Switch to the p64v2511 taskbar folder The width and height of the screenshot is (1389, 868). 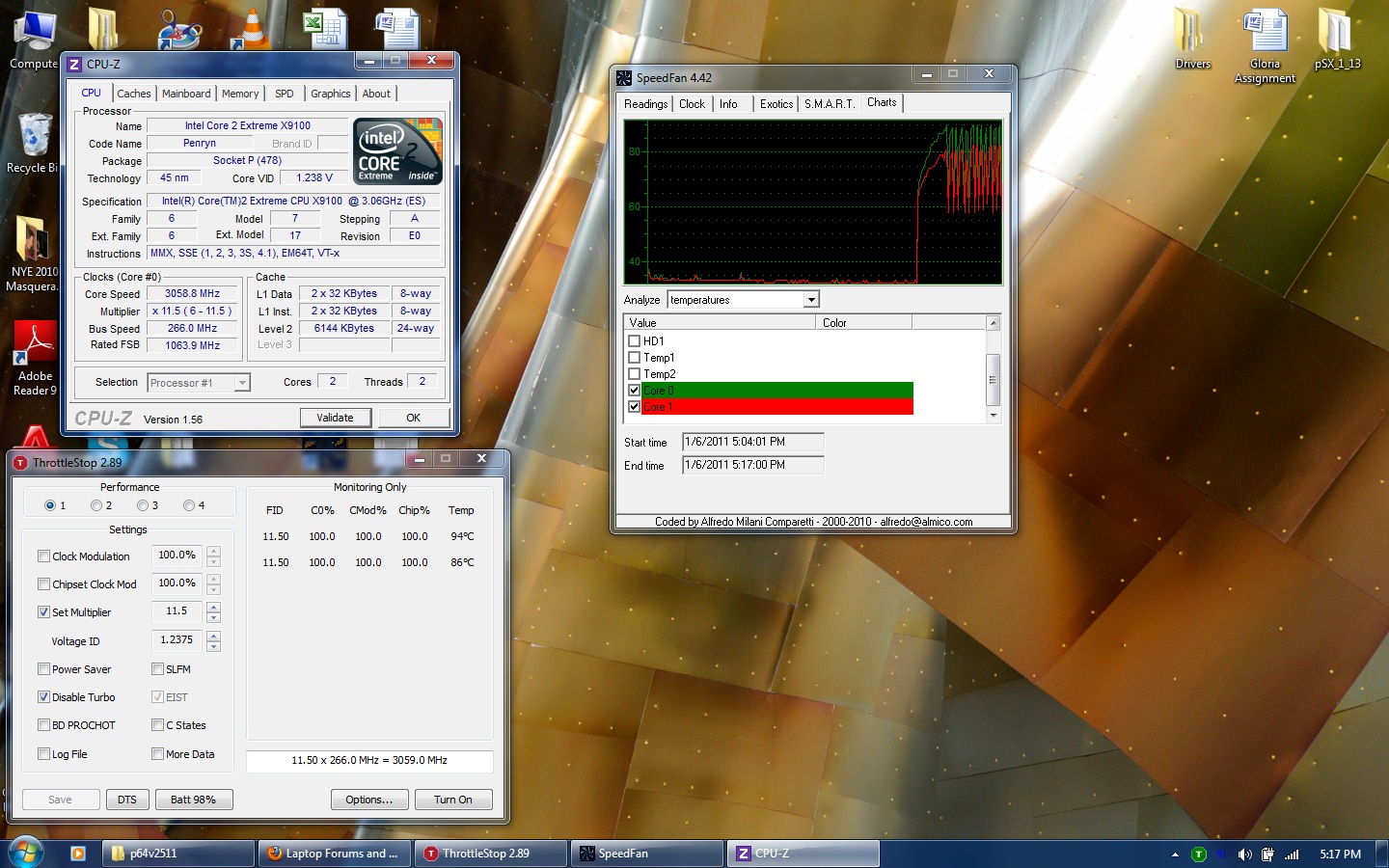point(178,854)
